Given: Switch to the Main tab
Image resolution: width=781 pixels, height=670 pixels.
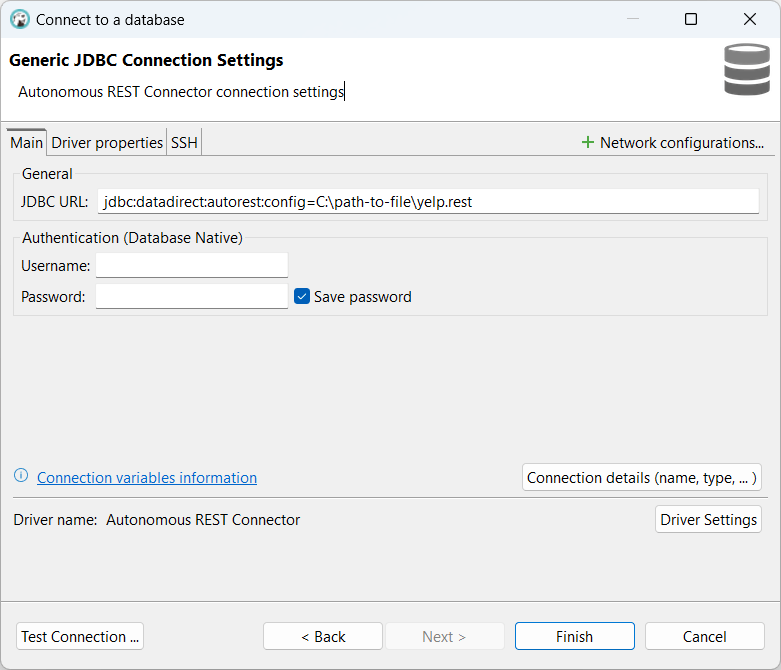Looking at the screenshot, I should coord(27,143).
